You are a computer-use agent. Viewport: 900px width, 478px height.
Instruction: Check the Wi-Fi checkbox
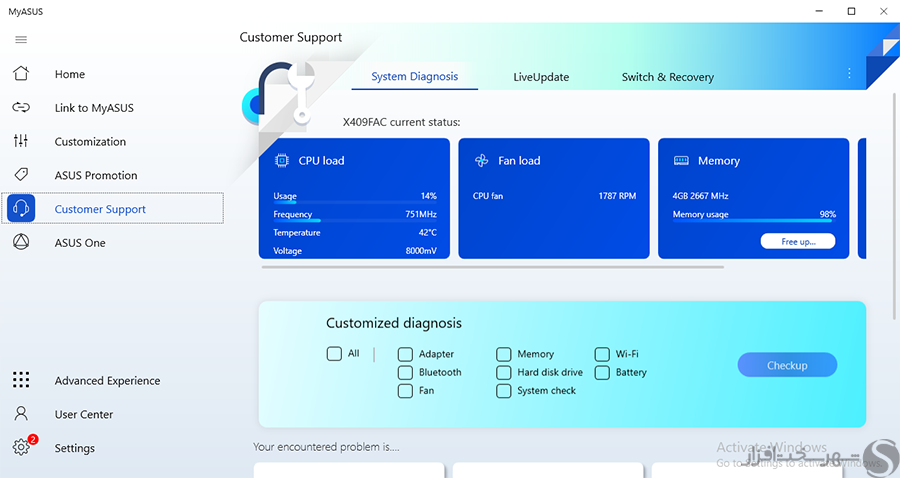coord(602,354)
